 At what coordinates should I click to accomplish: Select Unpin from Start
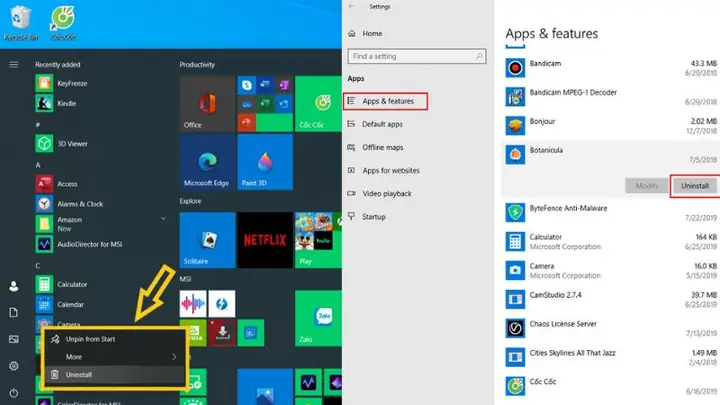[114, 339]
